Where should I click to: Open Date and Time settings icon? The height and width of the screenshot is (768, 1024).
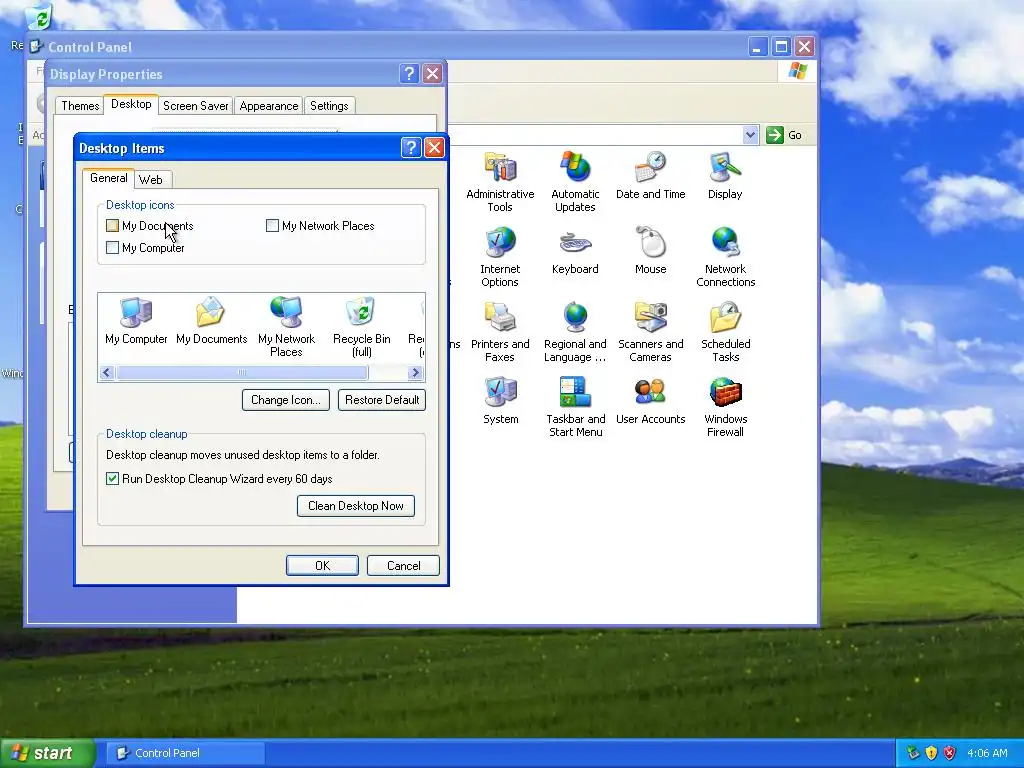(650, 176)
